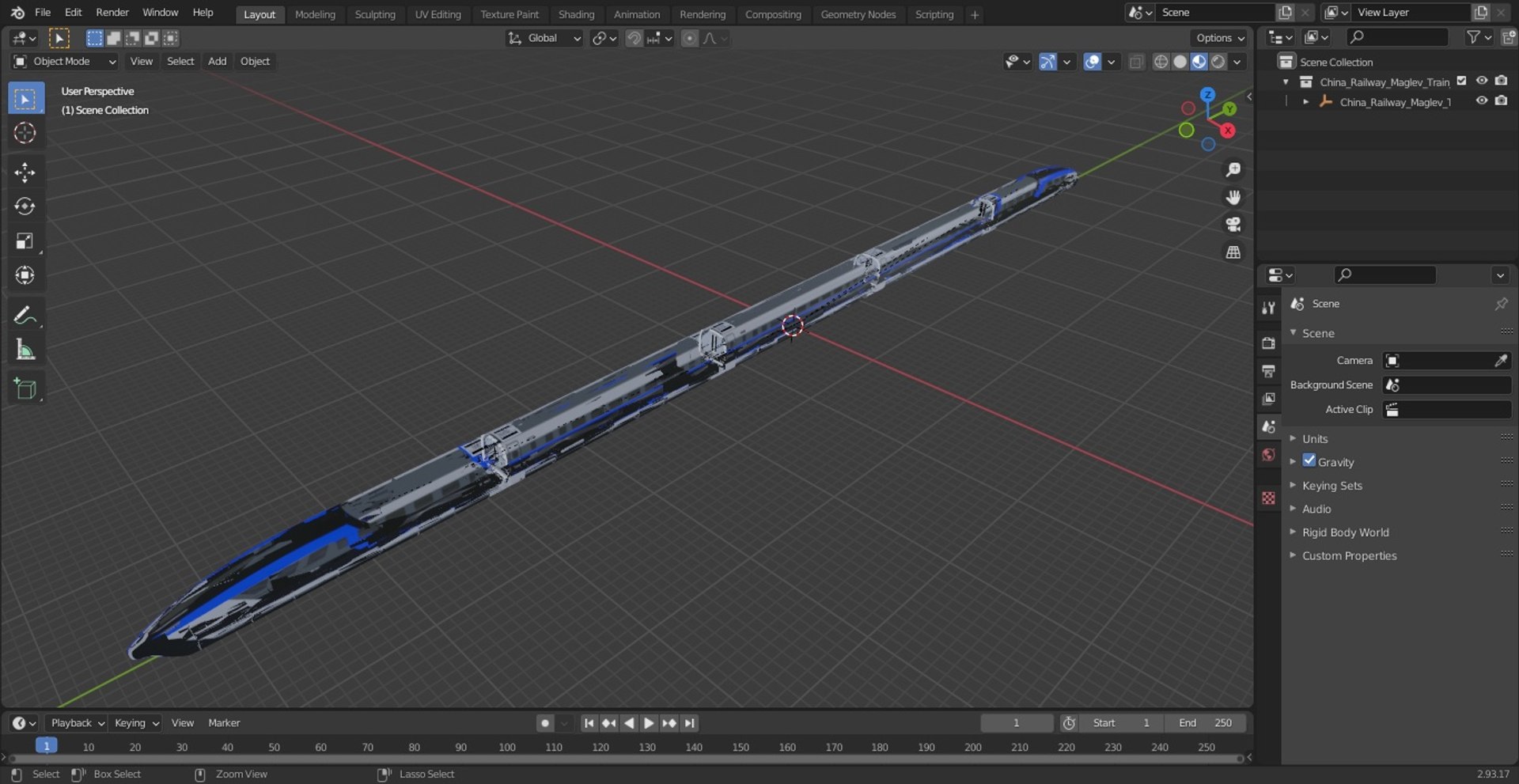This screenshot has height=784, width=1519.
Task: Switch to solid viewport shading
Action: (1180, 62)
